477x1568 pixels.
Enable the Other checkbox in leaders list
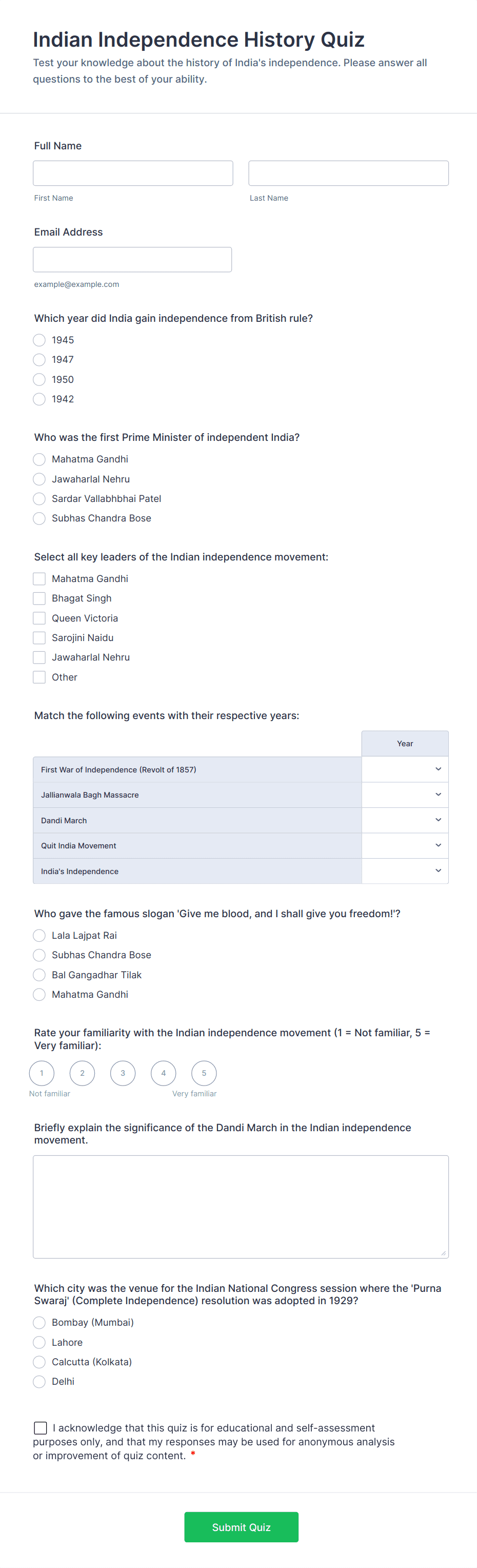[39, 677]
